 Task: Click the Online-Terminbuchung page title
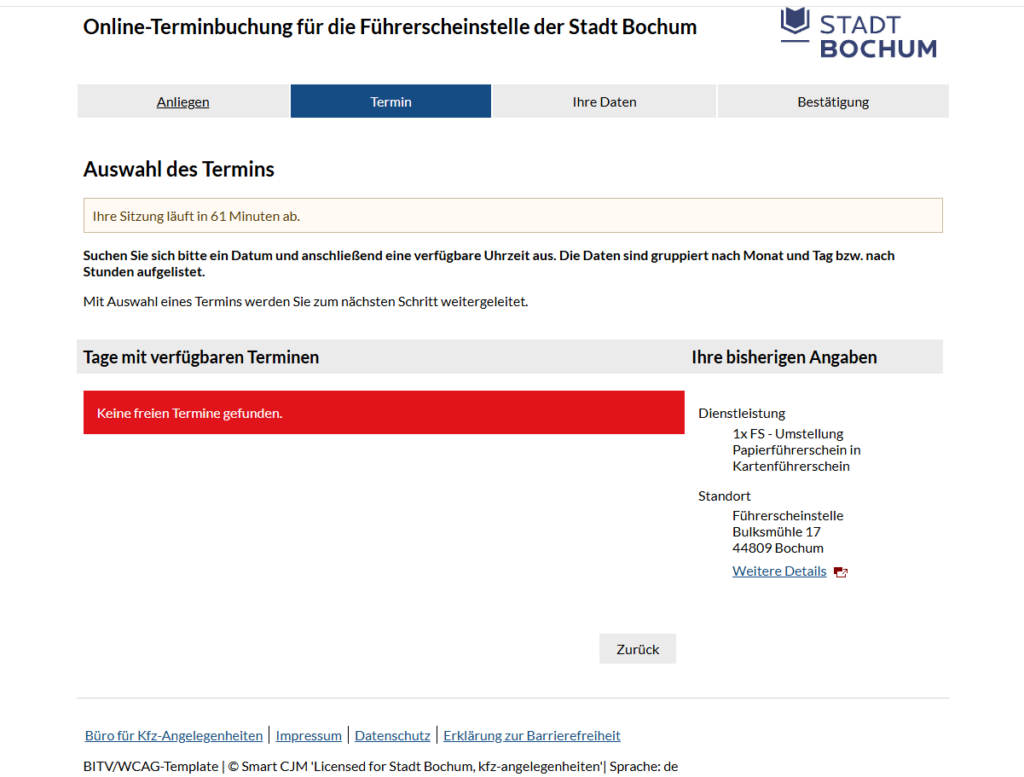[x=390, y=27]
